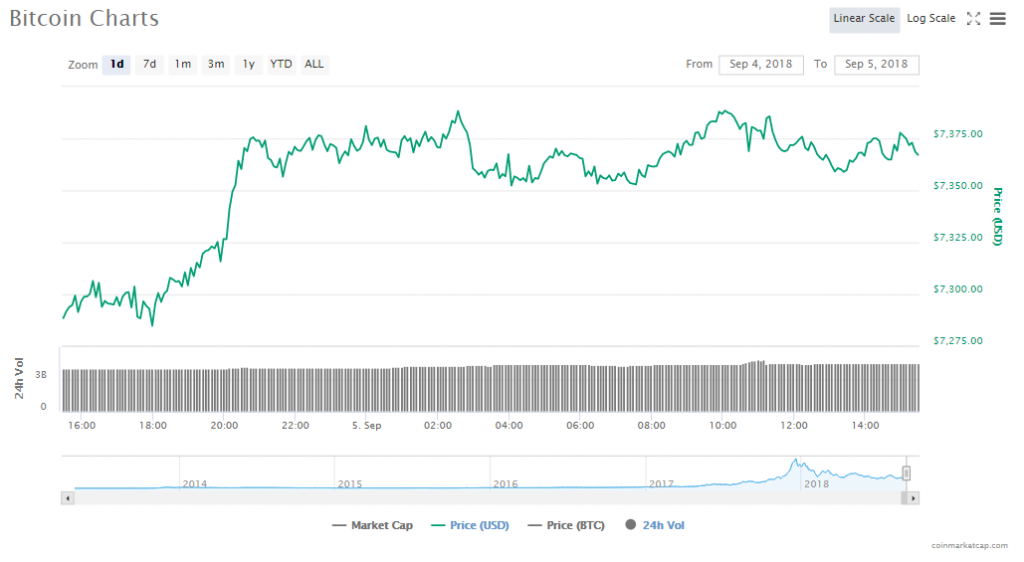Show the Price (BTC) series
Image resolution: width=1024 pixels, height=562 pixels.
(565, 525)
